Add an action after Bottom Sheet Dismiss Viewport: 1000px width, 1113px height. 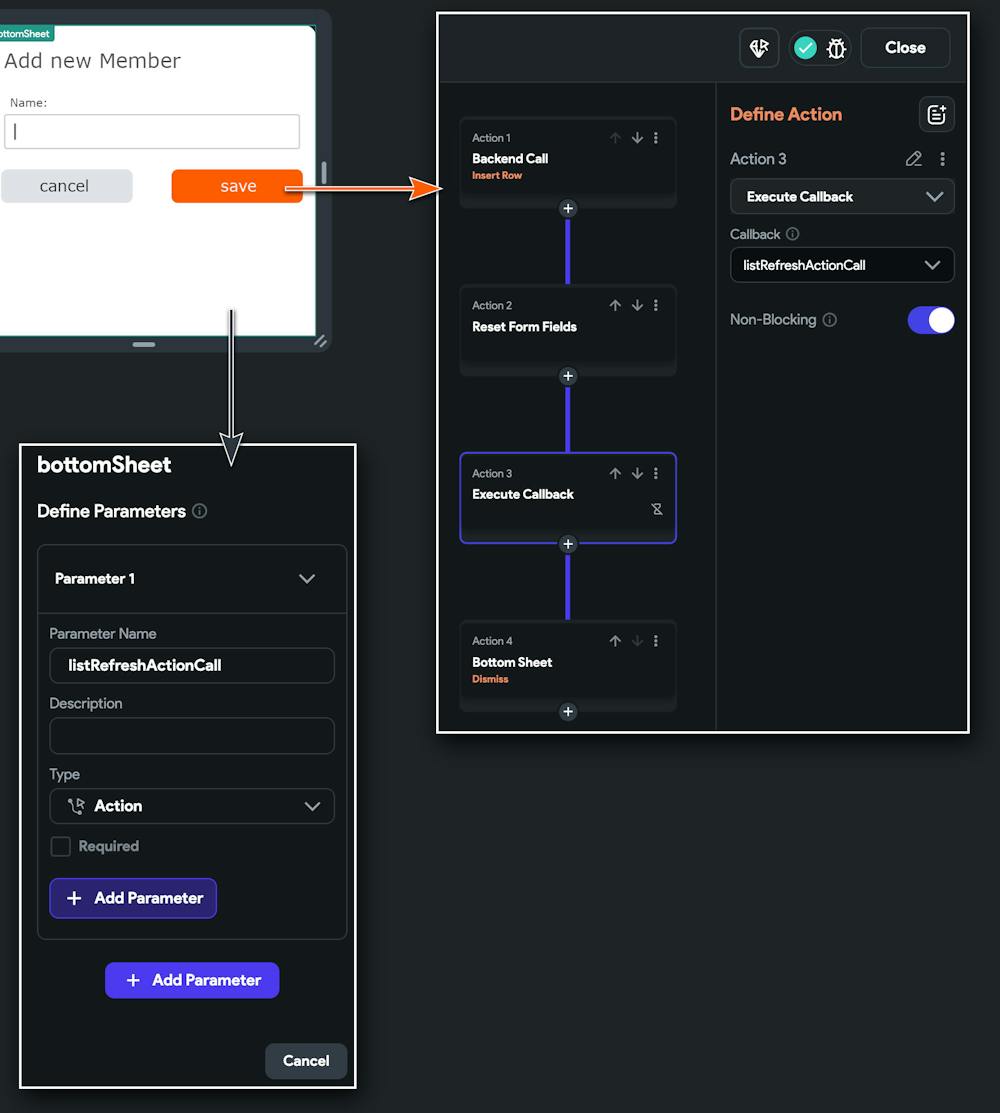(x=568, y=712)
